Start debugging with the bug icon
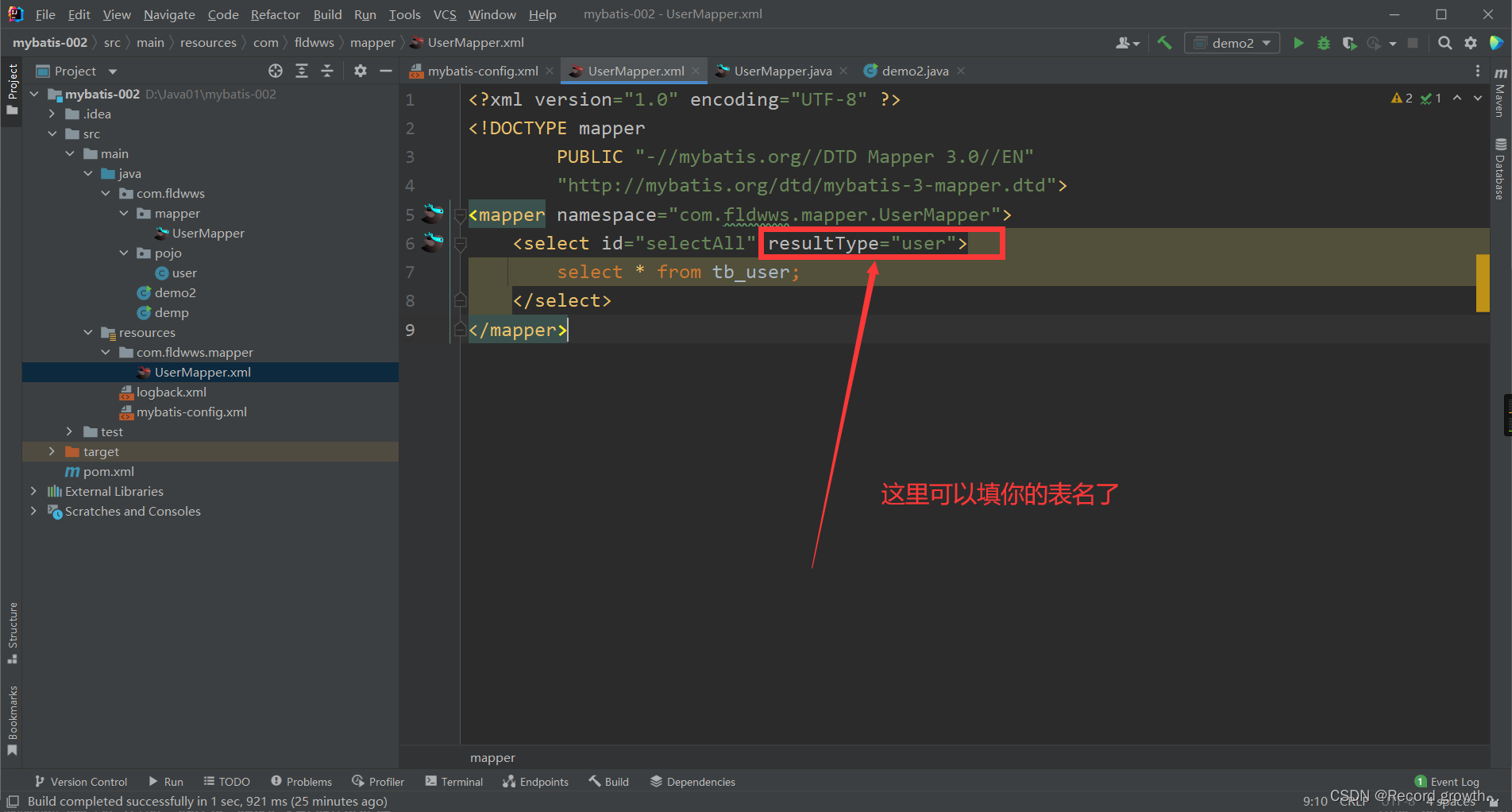Screen dimensions: 1512x812 [1324, 43]
